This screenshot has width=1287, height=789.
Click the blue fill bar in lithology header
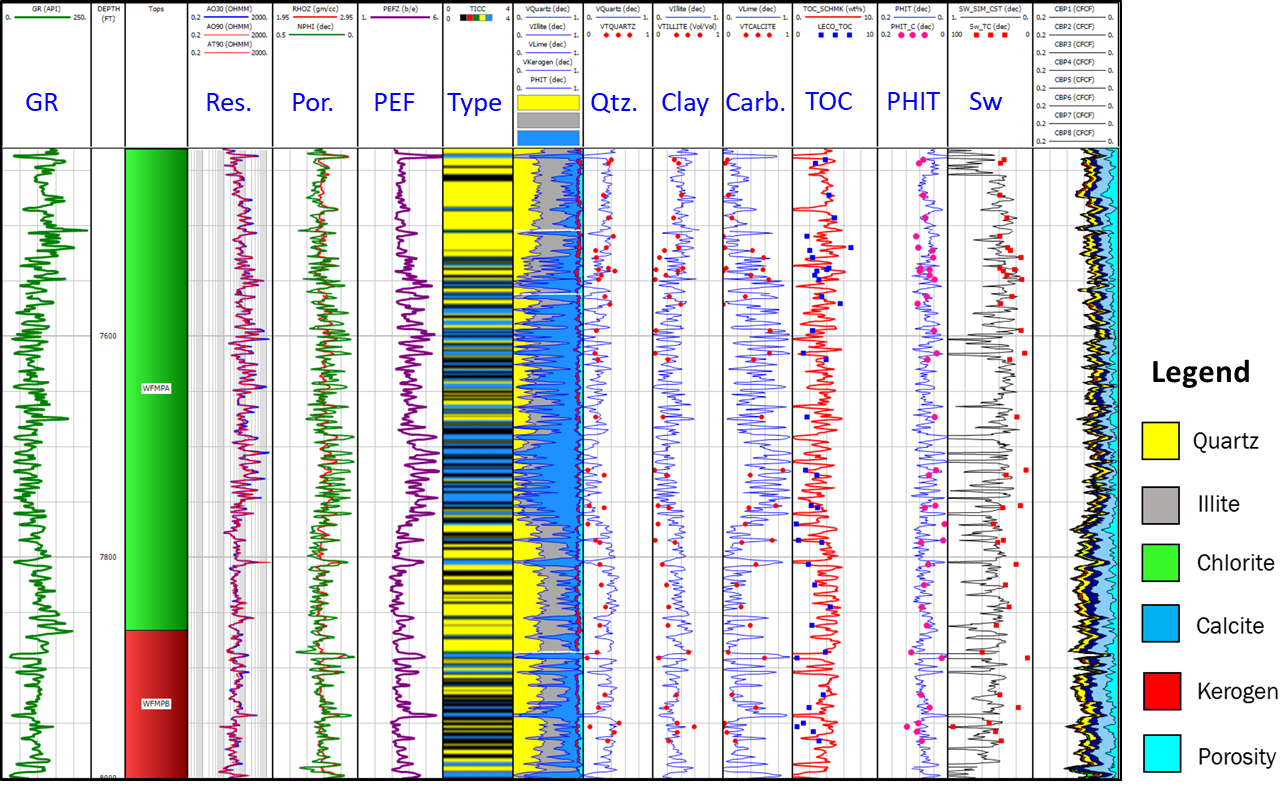click(548, 137)
